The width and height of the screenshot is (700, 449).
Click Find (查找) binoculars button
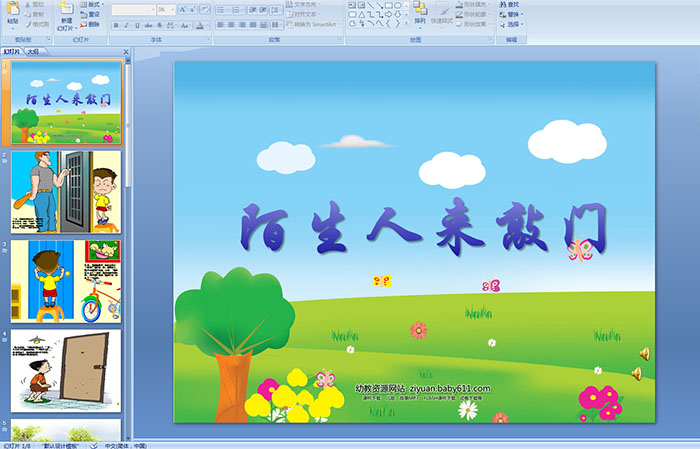509,4
